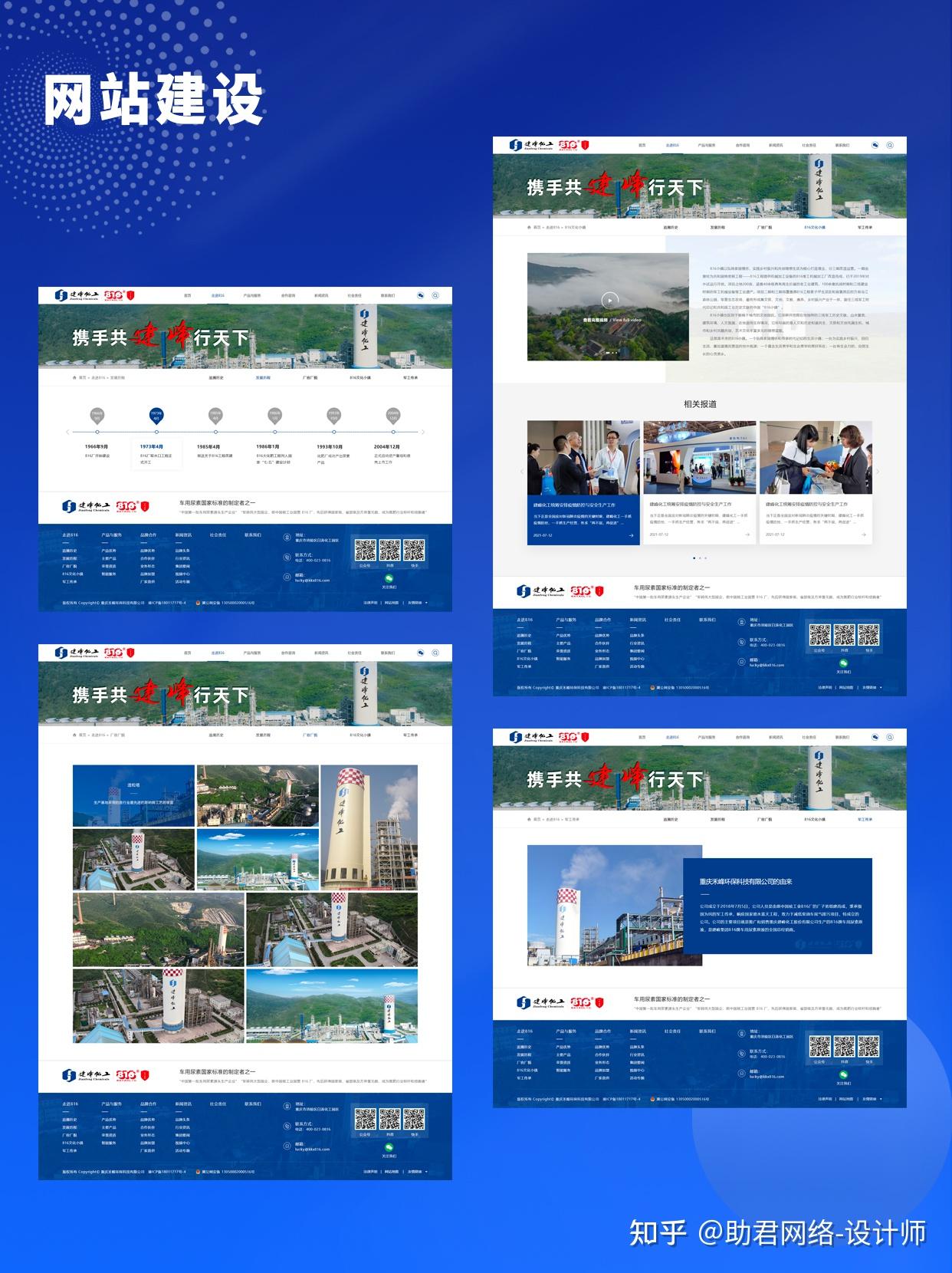This screenshot has height=1273, width=952.
Task: Click the email icon in the 816文化小镇 page footer
Action: pos(742,662)
